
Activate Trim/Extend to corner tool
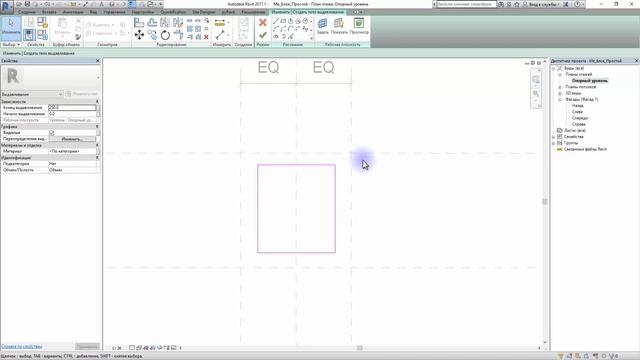pos(178,35)
